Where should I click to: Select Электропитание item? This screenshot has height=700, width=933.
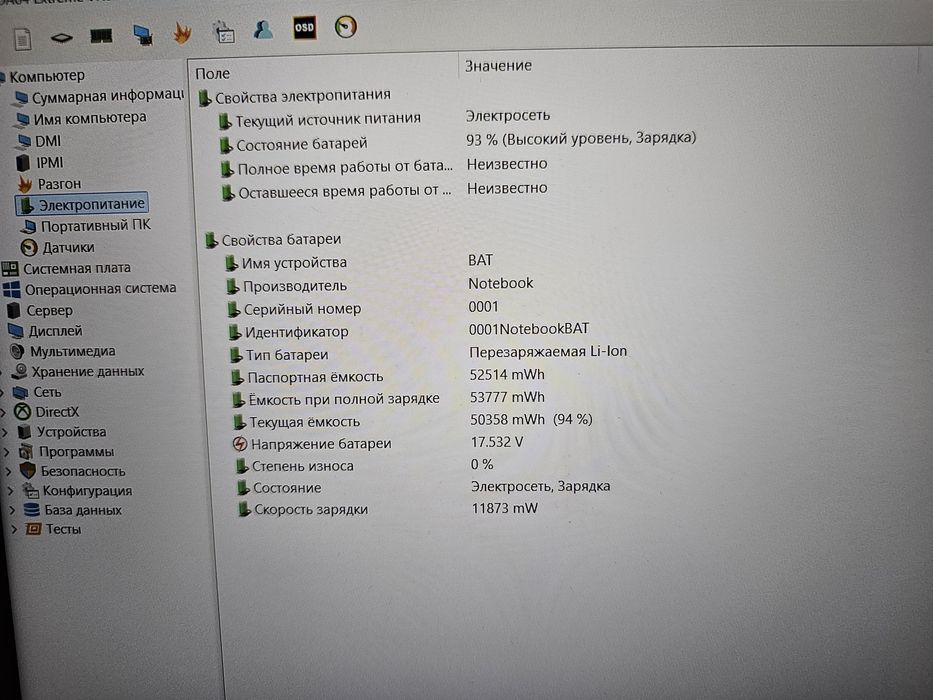pyautogui.click(x=82, y=204)
